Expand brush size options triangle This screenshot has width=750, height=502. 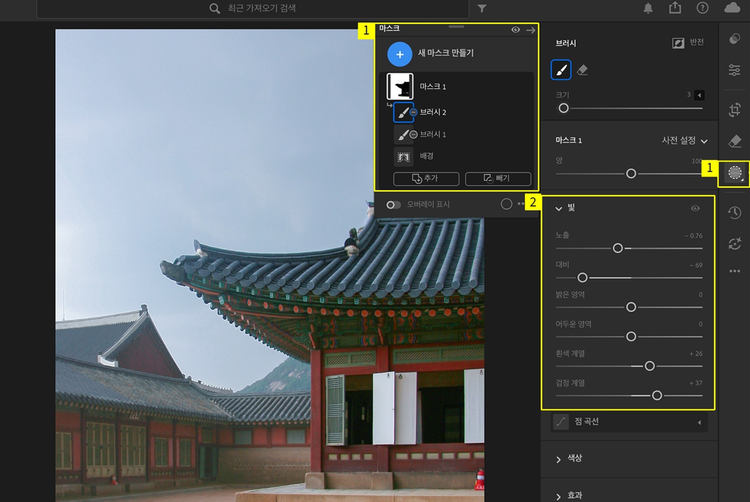(x=699, y=95)
